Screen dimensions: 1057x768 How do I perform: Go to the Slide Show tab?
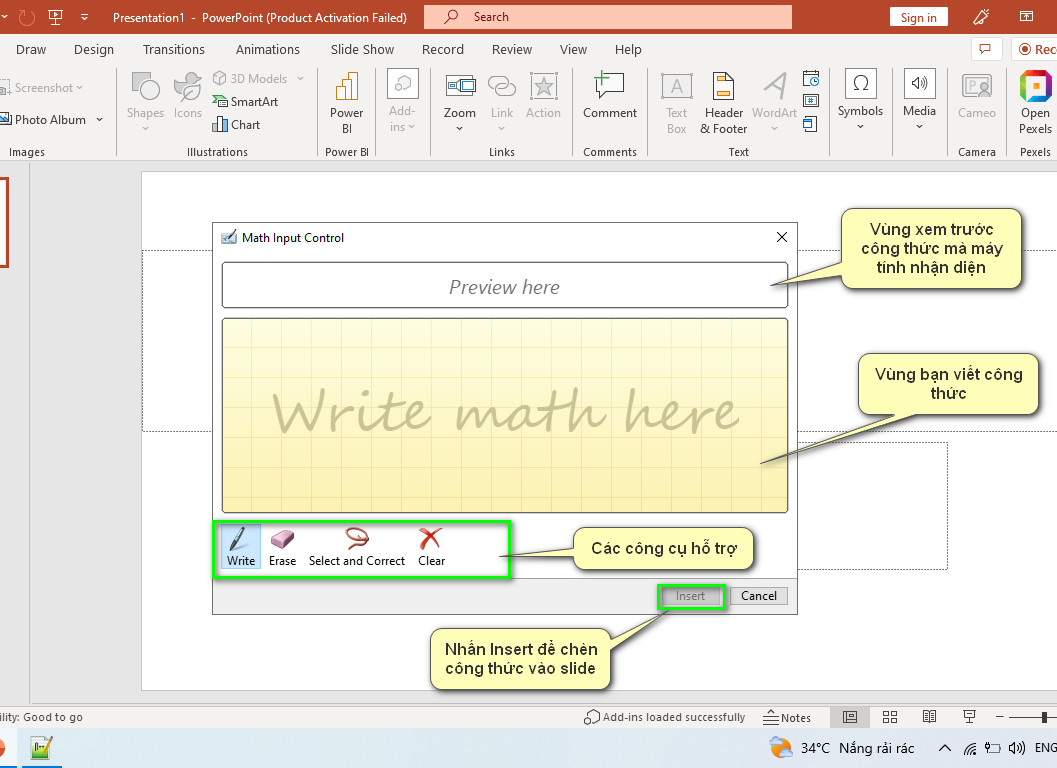362,49
